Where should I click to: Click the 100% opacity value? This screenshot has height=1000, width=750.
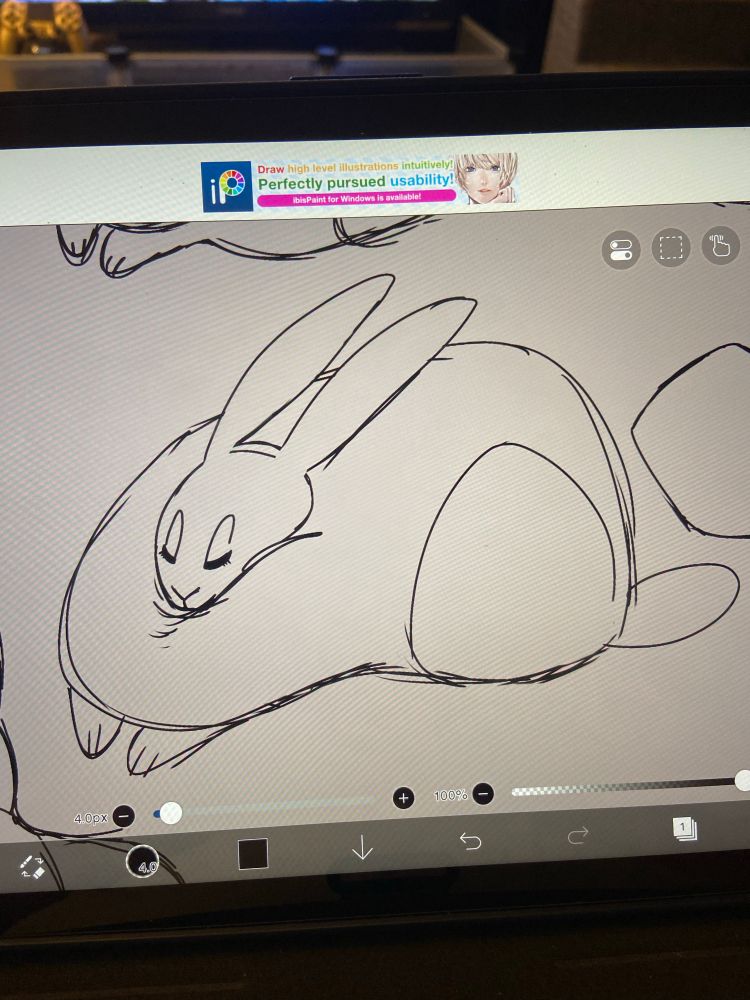click(450, 795)
